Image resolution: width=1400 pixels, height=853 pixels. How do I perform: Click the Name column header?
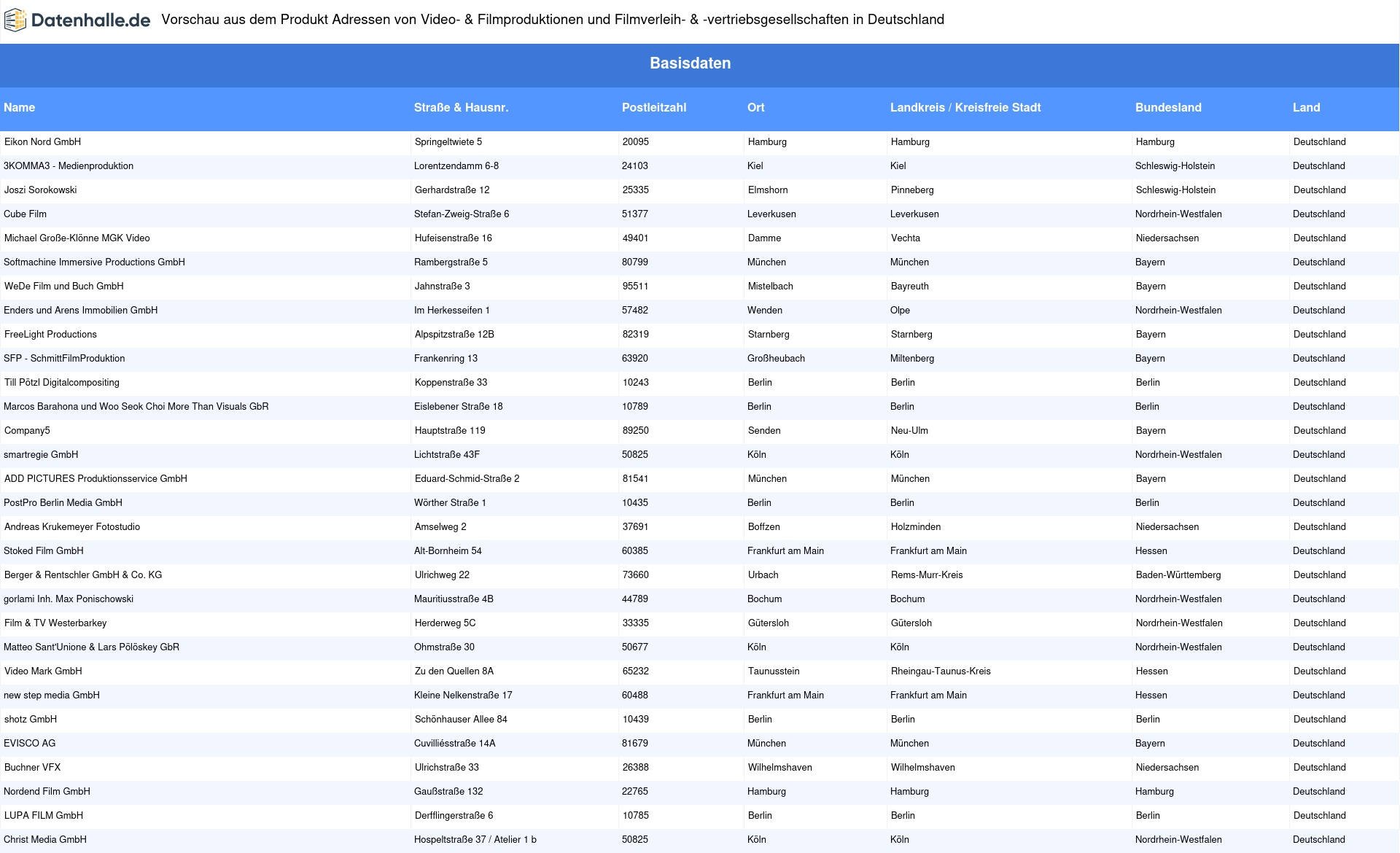click(x=20, y=108)
